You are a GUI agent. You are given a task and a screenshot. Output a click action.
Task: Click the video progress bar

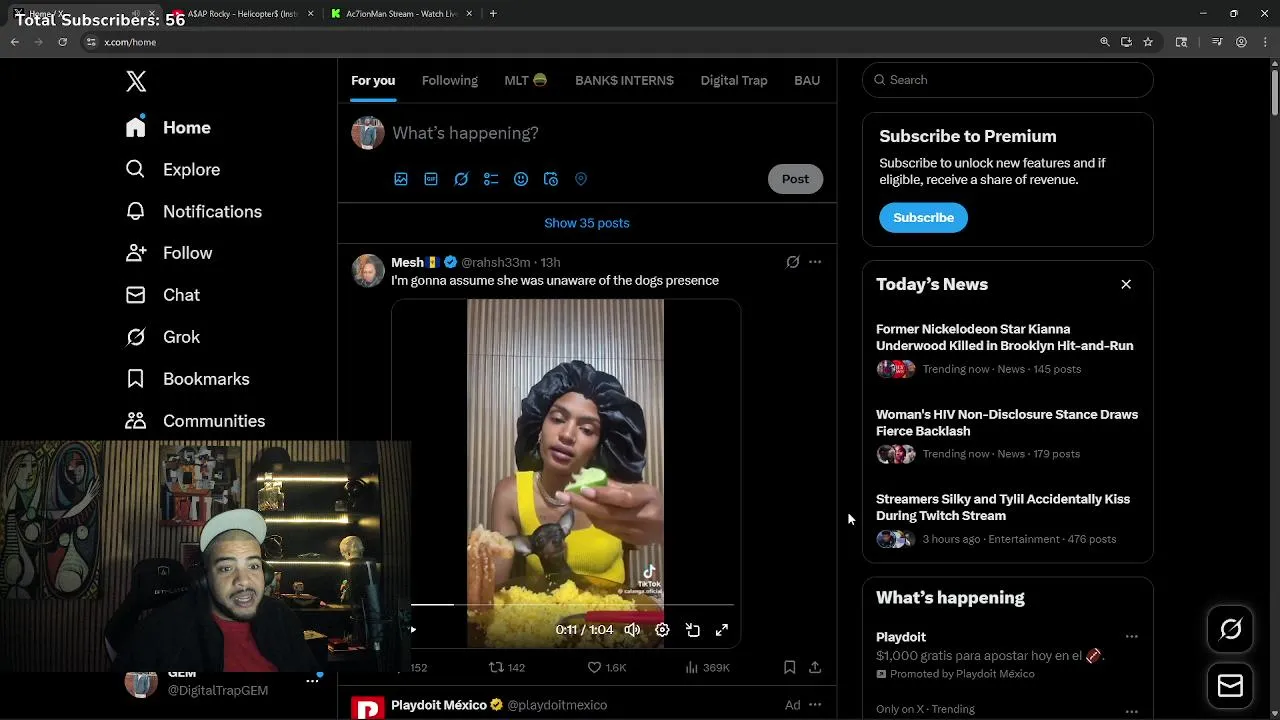click(x=573, y=605)
